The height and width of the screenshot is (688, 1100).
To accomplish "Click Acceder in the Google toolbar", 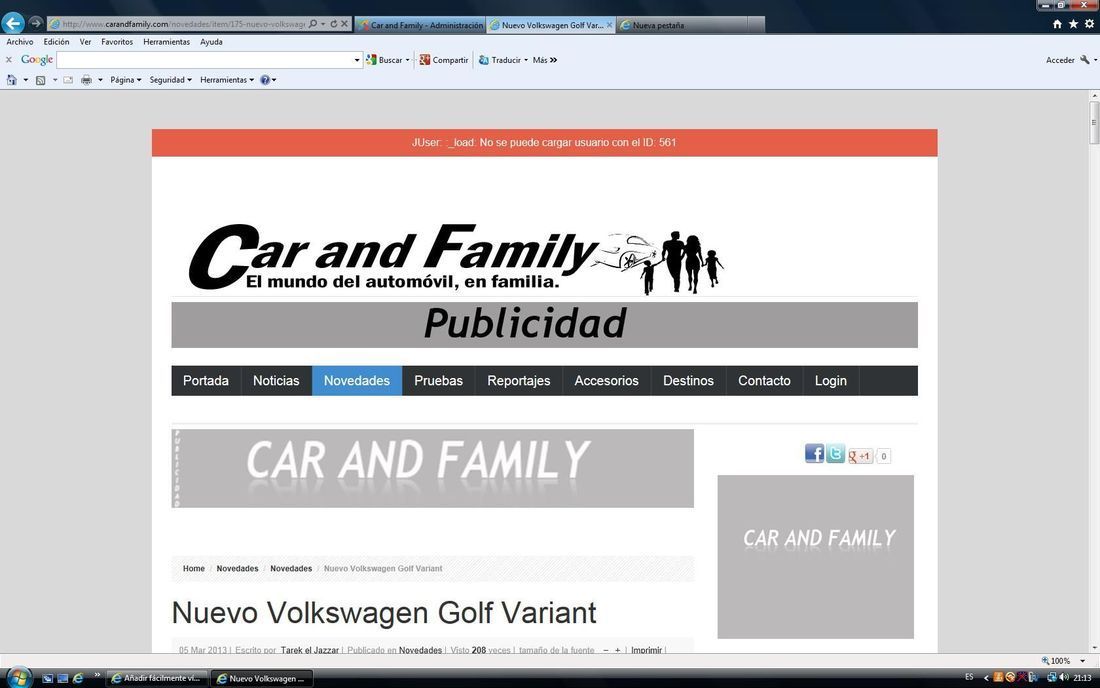I will (x=1060, y=60).
